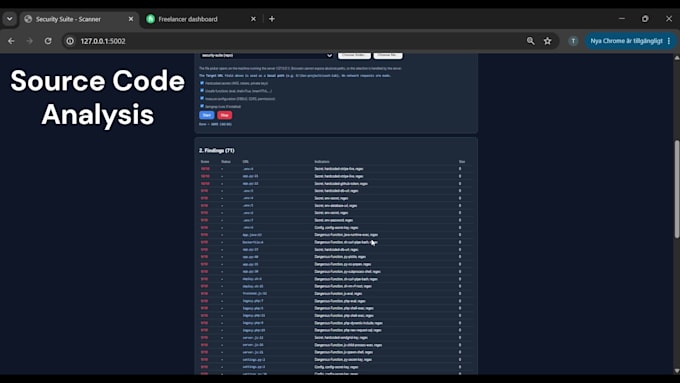
Task: Close the Security Suite - Scanner tab
Action: click(x=131, y=19)
